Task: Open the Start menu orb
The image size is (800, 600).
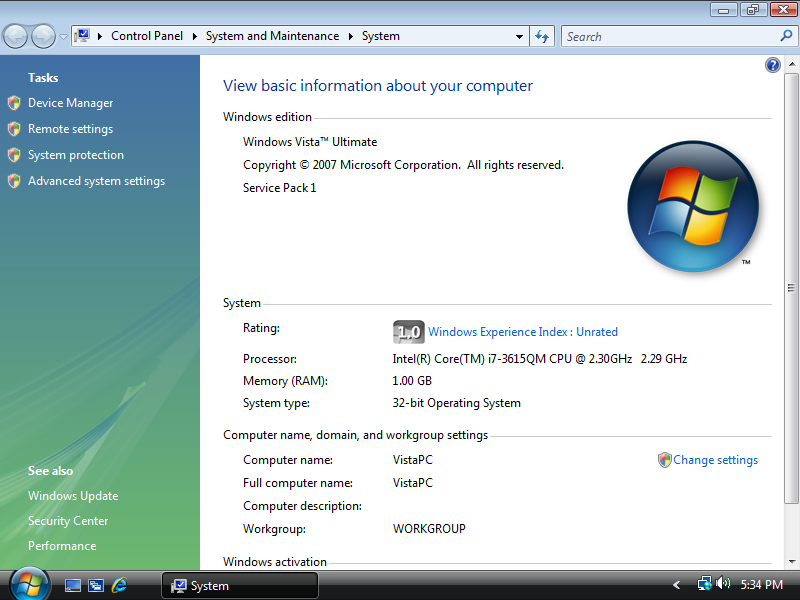Action: 30,585
